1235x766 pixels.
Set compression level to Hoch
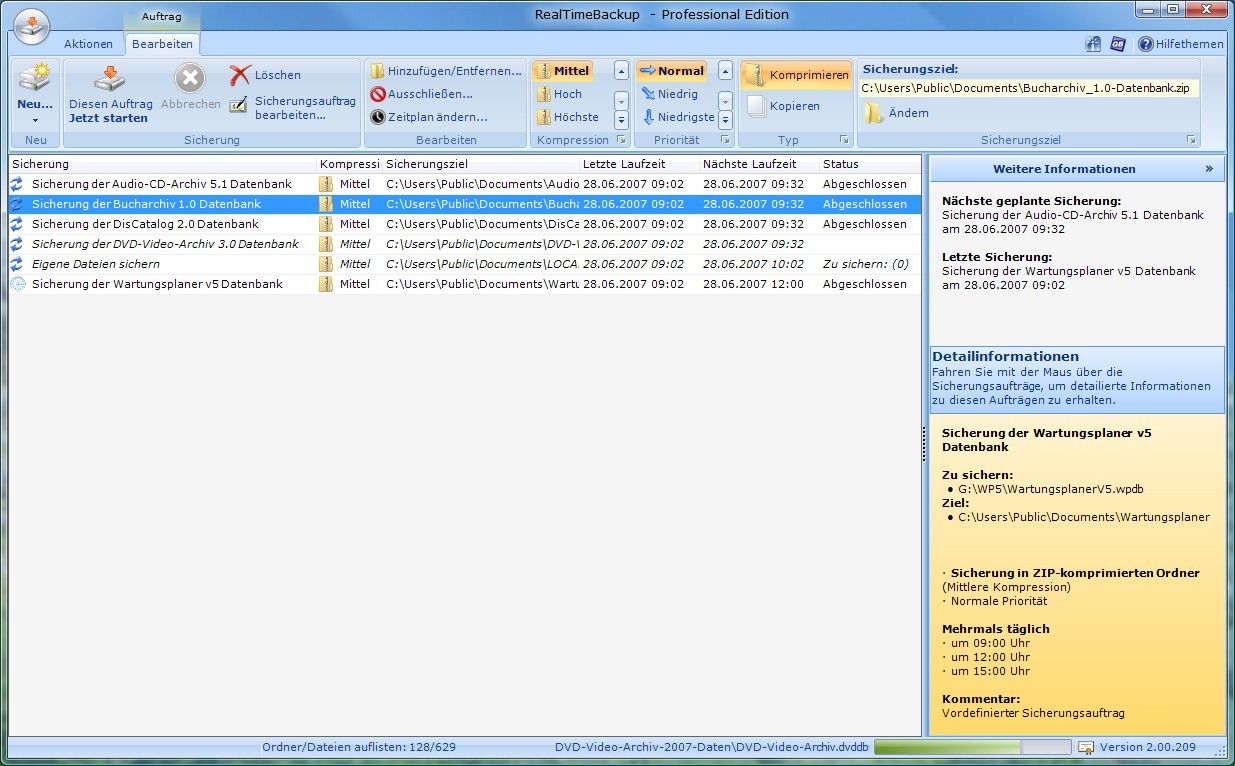[x=560, y=94]
